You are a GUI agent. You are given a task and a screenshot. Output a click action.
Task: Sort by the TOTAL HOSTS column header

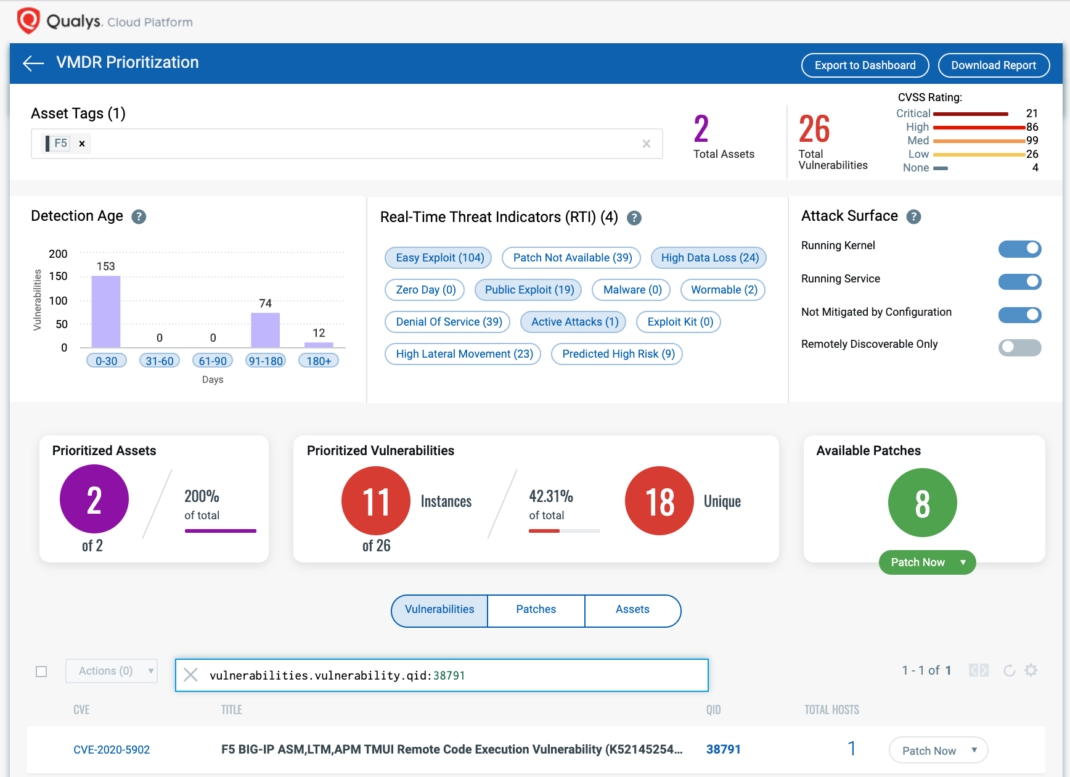(832, 710)
